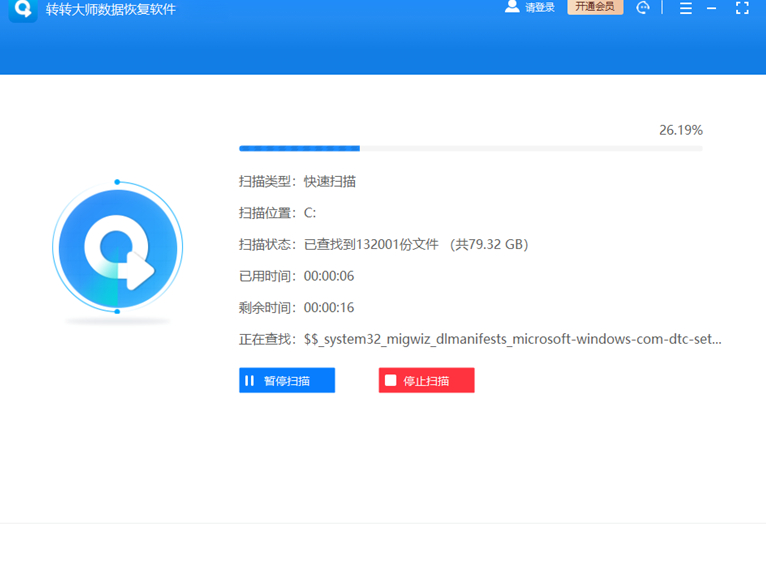
Task: Click the 已查找到132001份文件 status text
Action: point(371,244)
